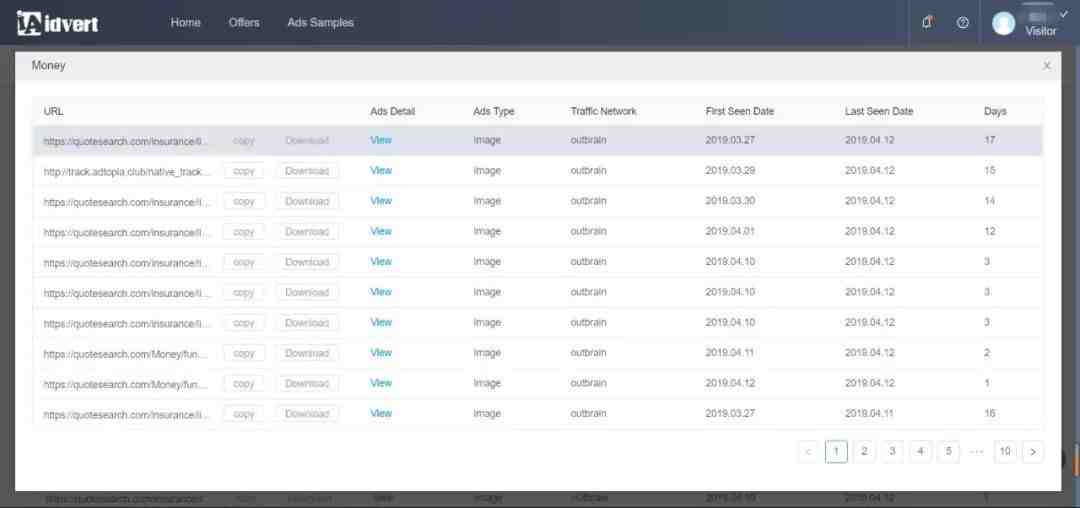The width and height of the screenshot is (1080, 508).
Task: Expand the Visitor account menu
Action: coord(1064,13)
